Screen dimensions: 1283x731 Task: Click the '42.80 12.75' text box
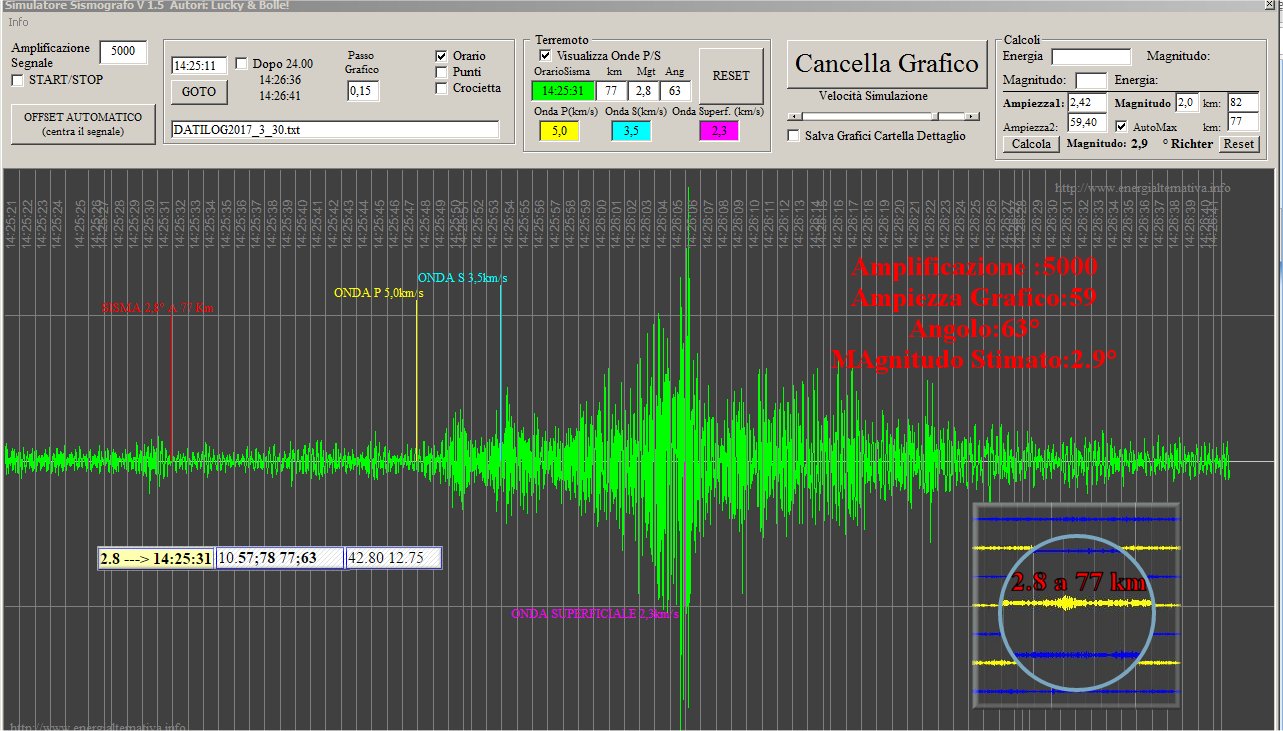click(394, 558)
